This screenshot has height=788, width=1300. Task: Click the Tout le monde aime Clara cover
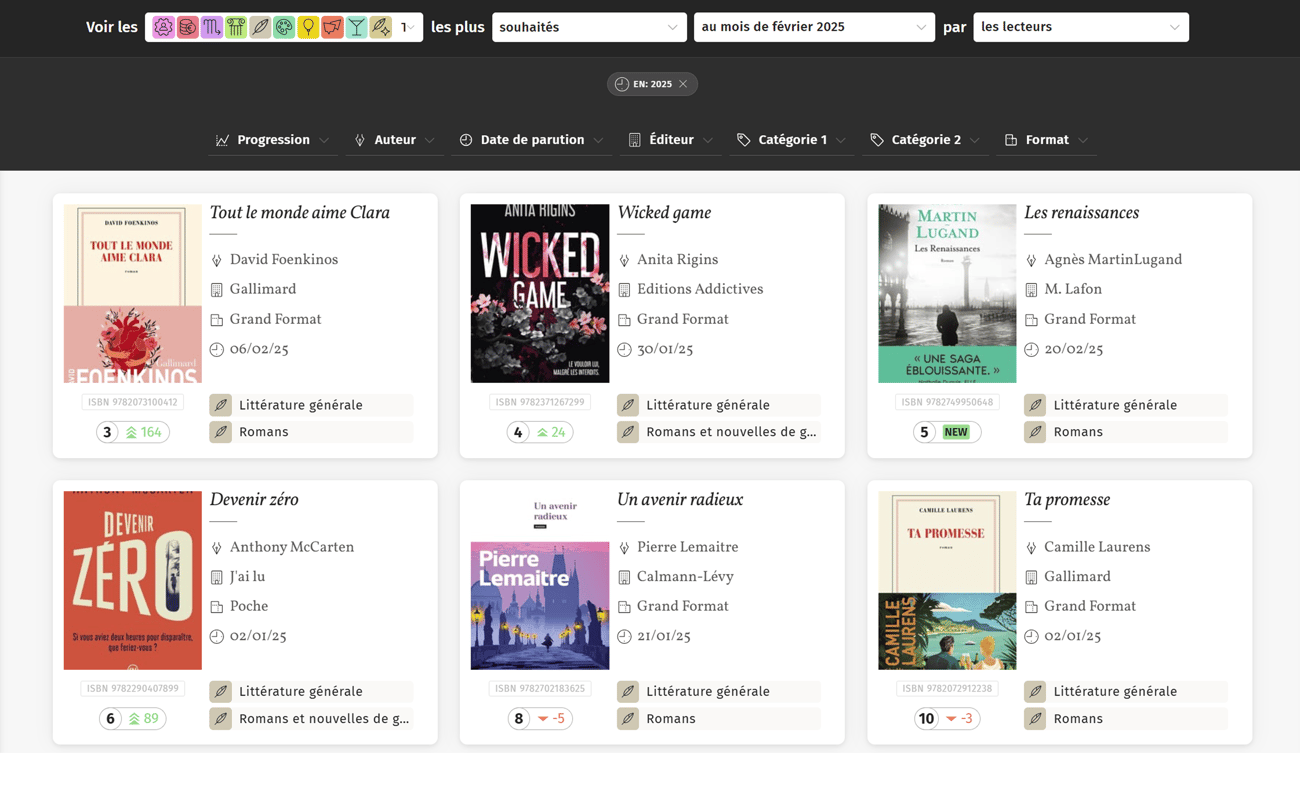click(x=133, y=294)
